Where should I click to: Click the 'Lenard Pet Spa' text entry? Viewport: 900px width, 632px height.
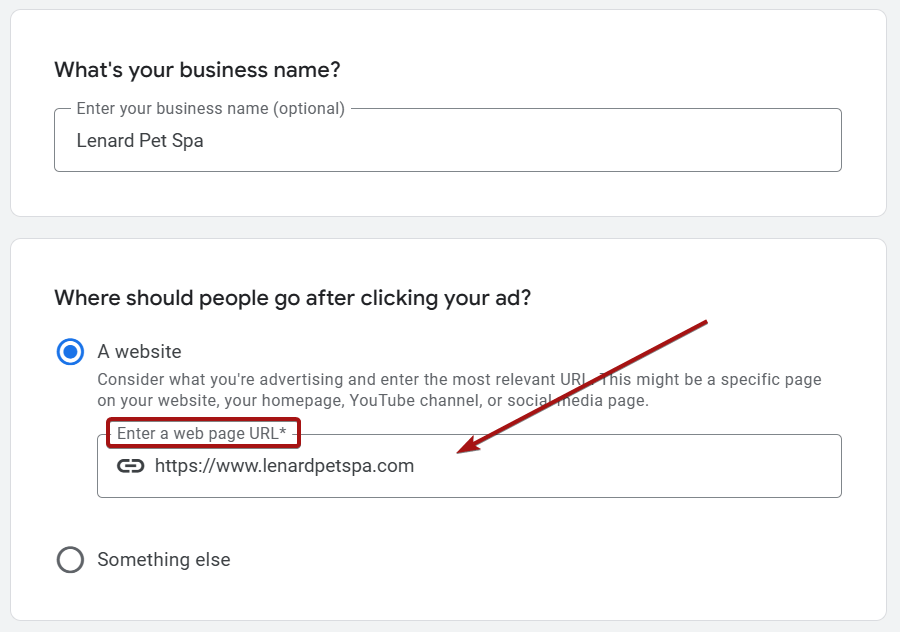[x=140, y=141]
